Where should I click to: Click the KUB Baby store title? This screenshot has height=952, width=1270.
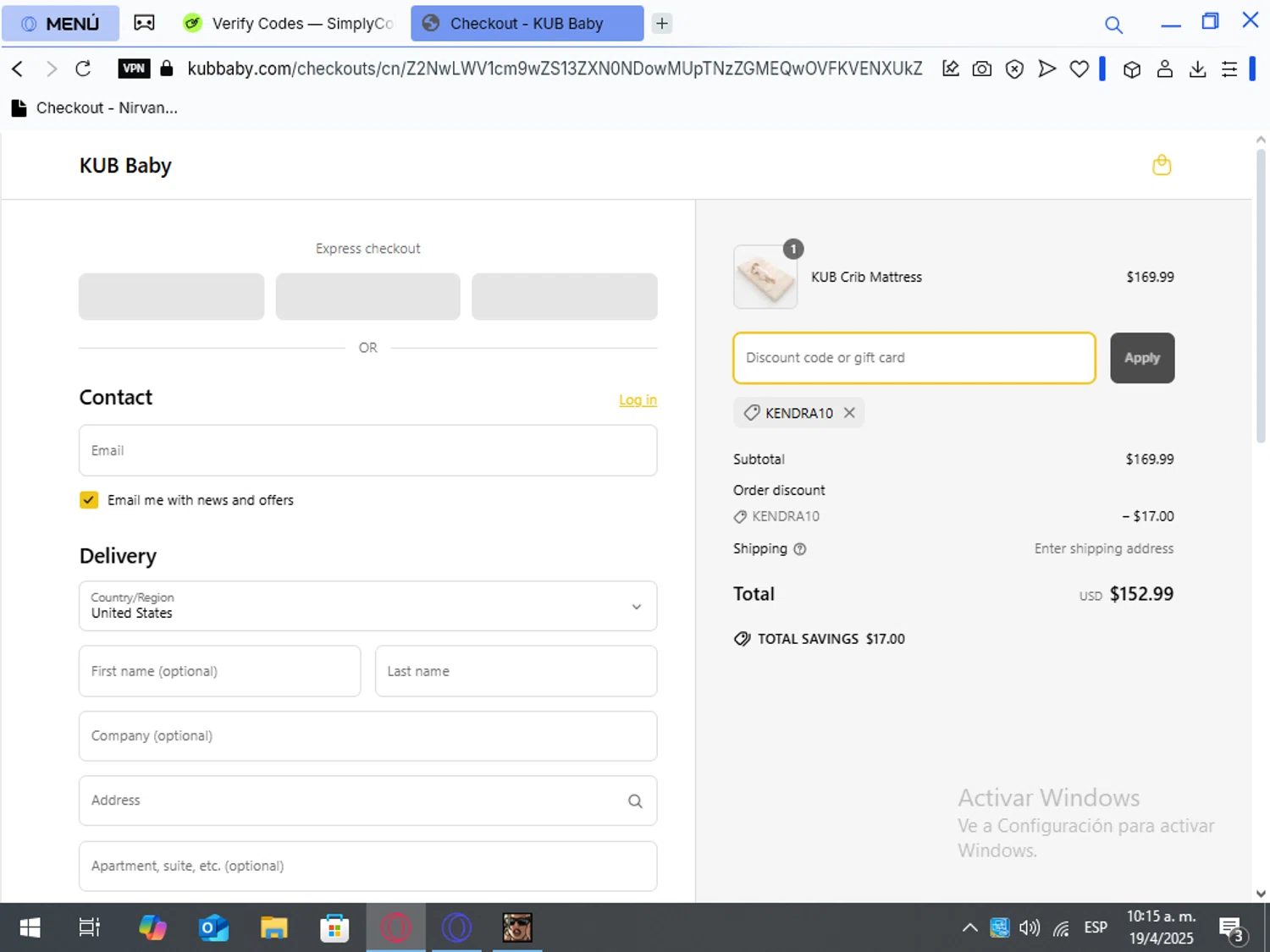click(125, 165)
